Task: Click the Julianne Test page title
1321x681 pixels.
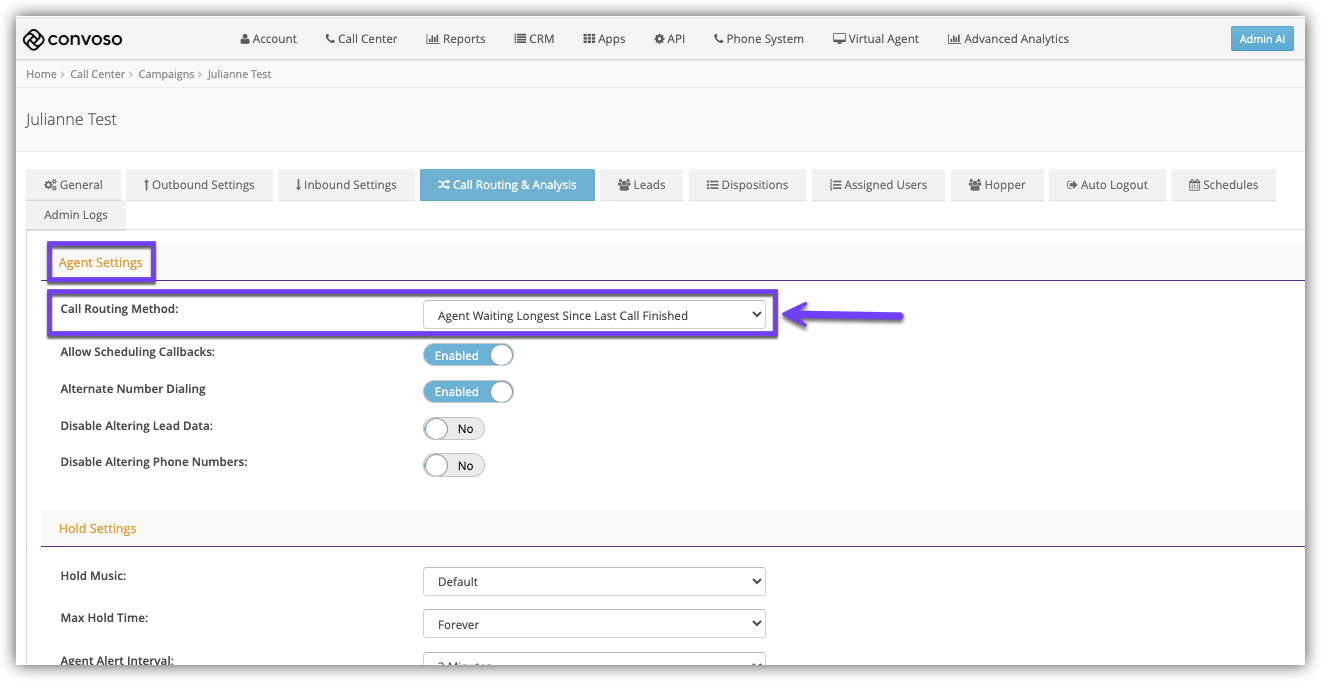Action: pos(71,119)
